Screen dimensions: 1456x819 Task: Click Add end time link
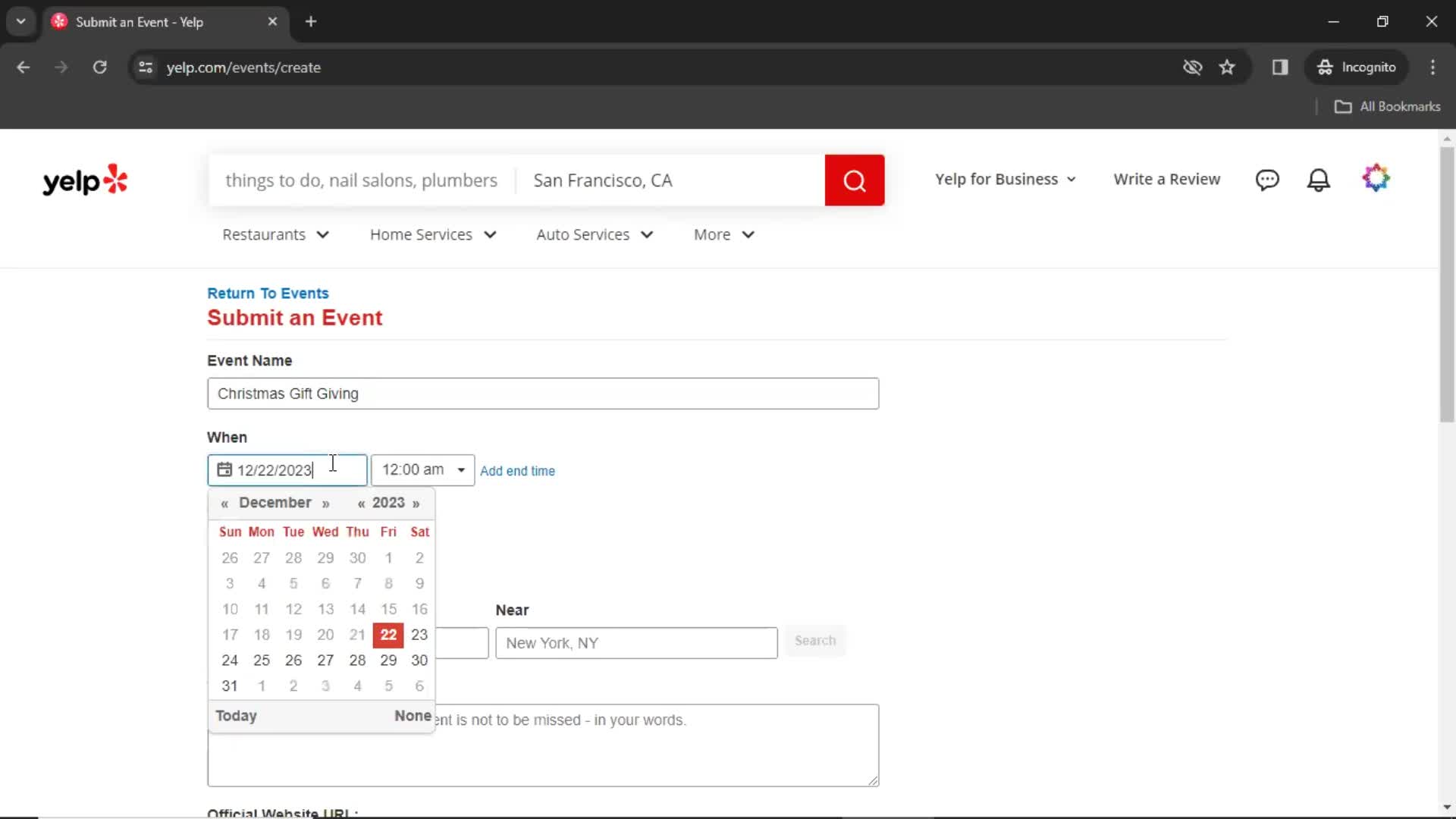point(517,471)
